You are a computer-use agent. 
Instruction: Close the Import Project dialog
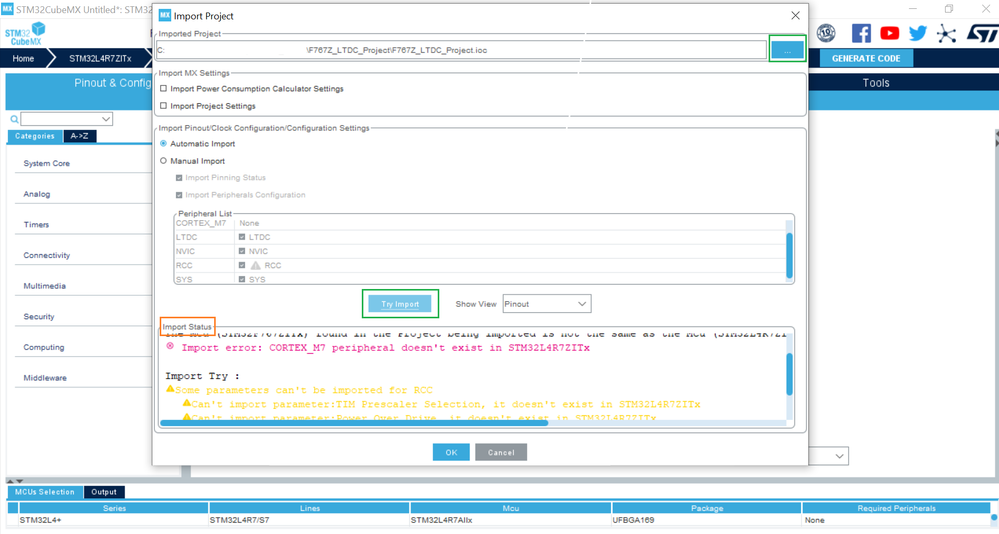click(x=795, y=15)
